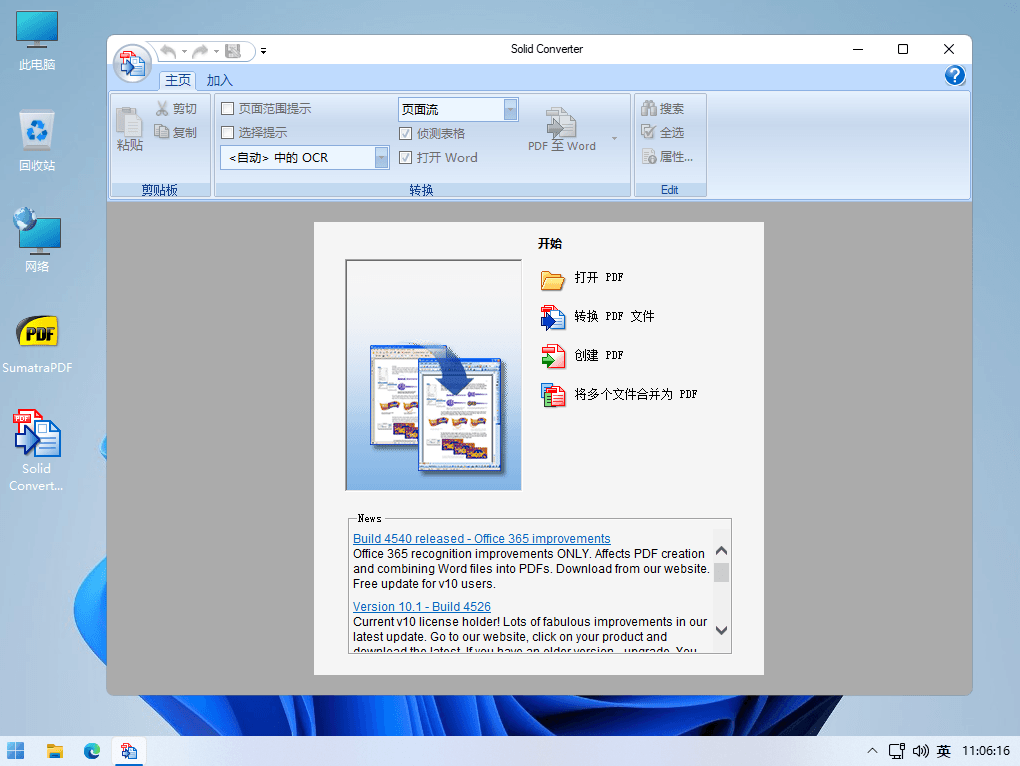This screenshot has width=1020, height=766.
Task: Click the News scrollbar up arrow
Action: click(721, 551)
